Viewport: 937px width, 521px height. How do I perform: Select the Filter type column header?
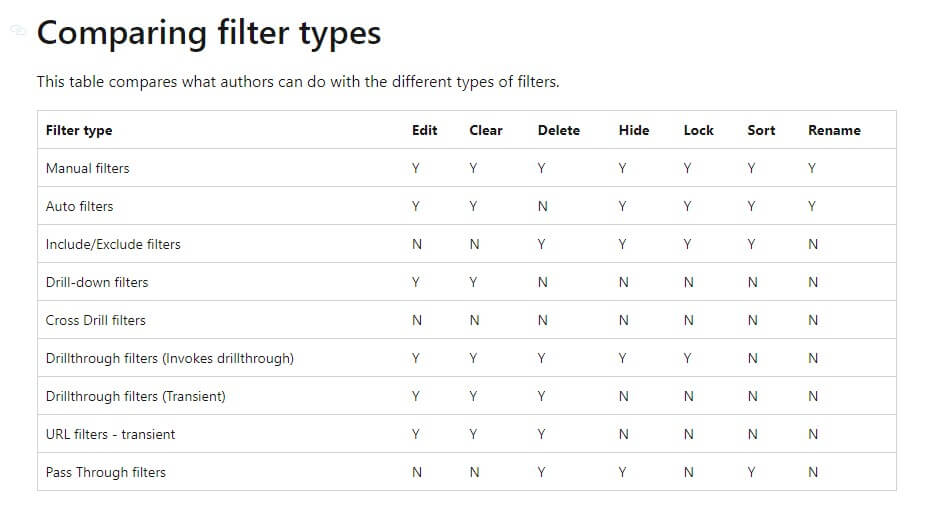click(79, 130)
